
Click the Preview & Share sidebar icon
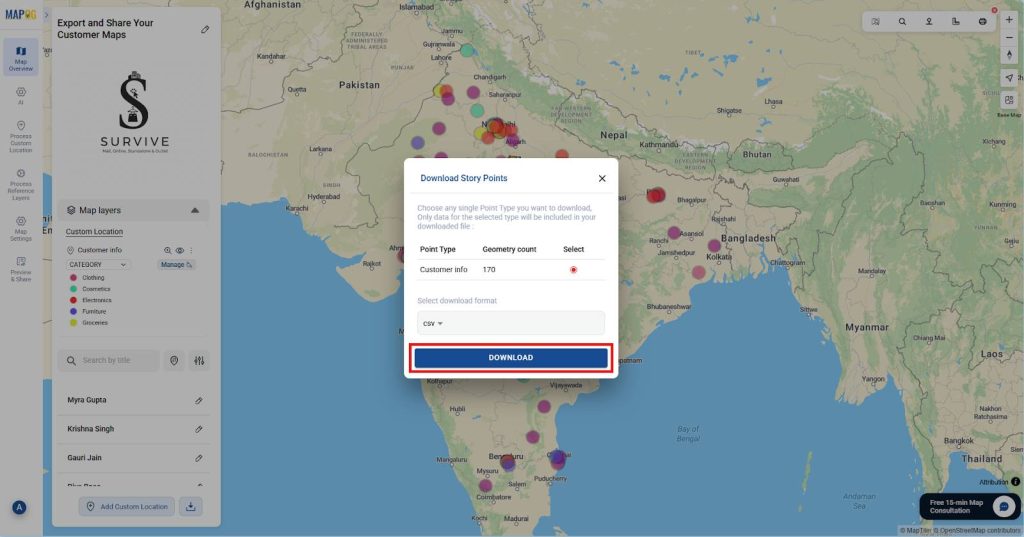pos(21,268)
